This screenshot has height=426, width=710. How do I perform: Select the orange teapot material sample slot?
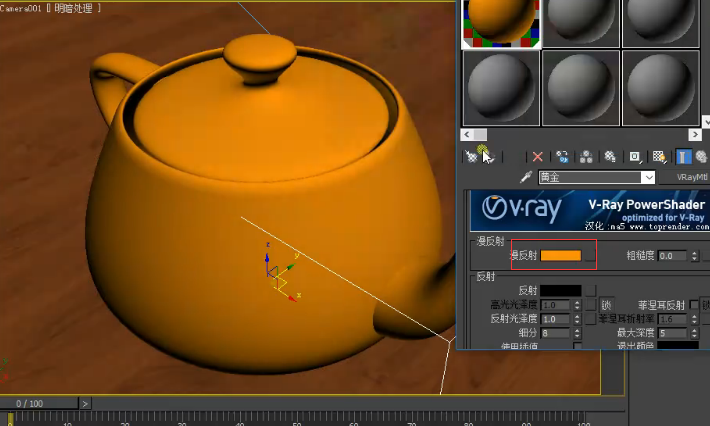point(501,22)
